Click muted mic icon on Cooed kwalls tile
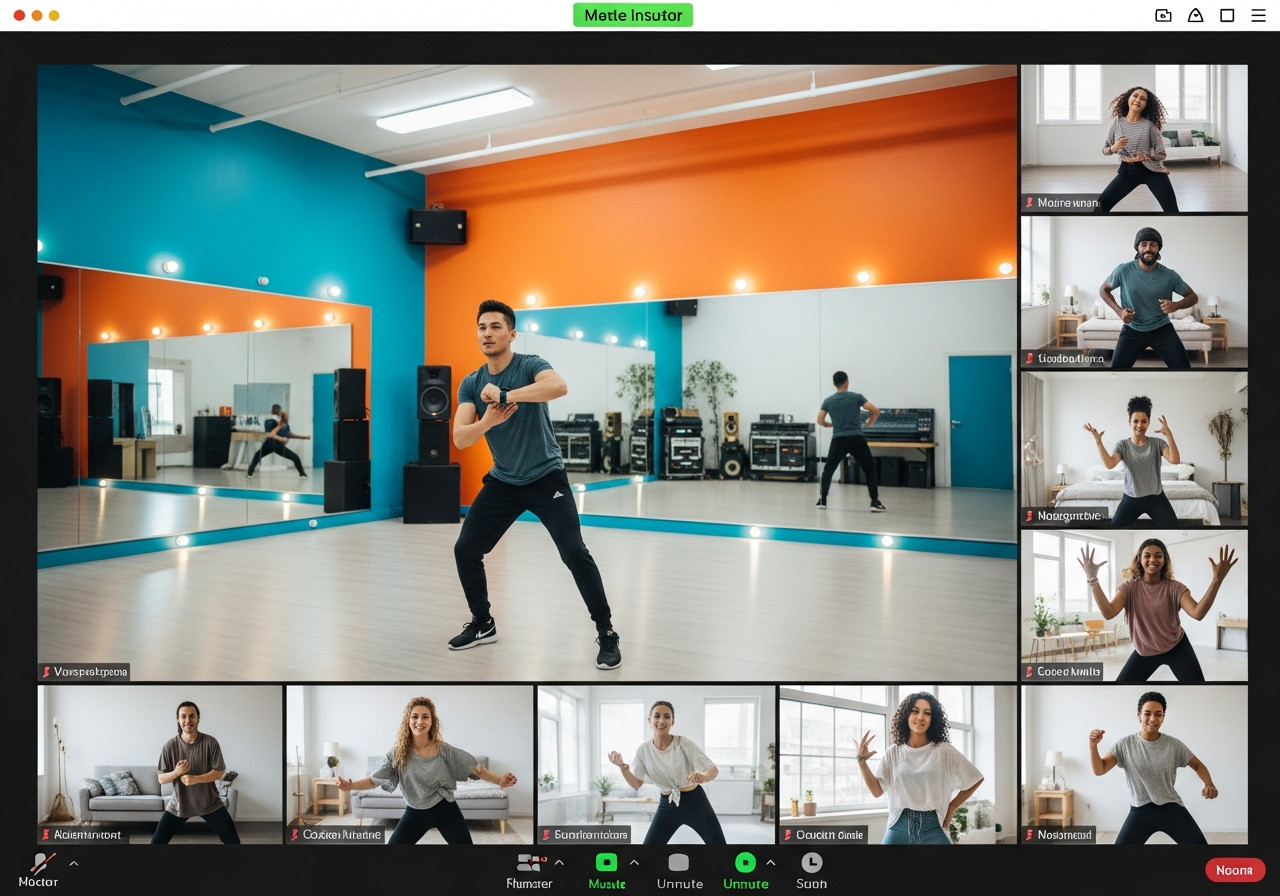The height and width of the screenshot is (896, 1280). click(1029, 672)
